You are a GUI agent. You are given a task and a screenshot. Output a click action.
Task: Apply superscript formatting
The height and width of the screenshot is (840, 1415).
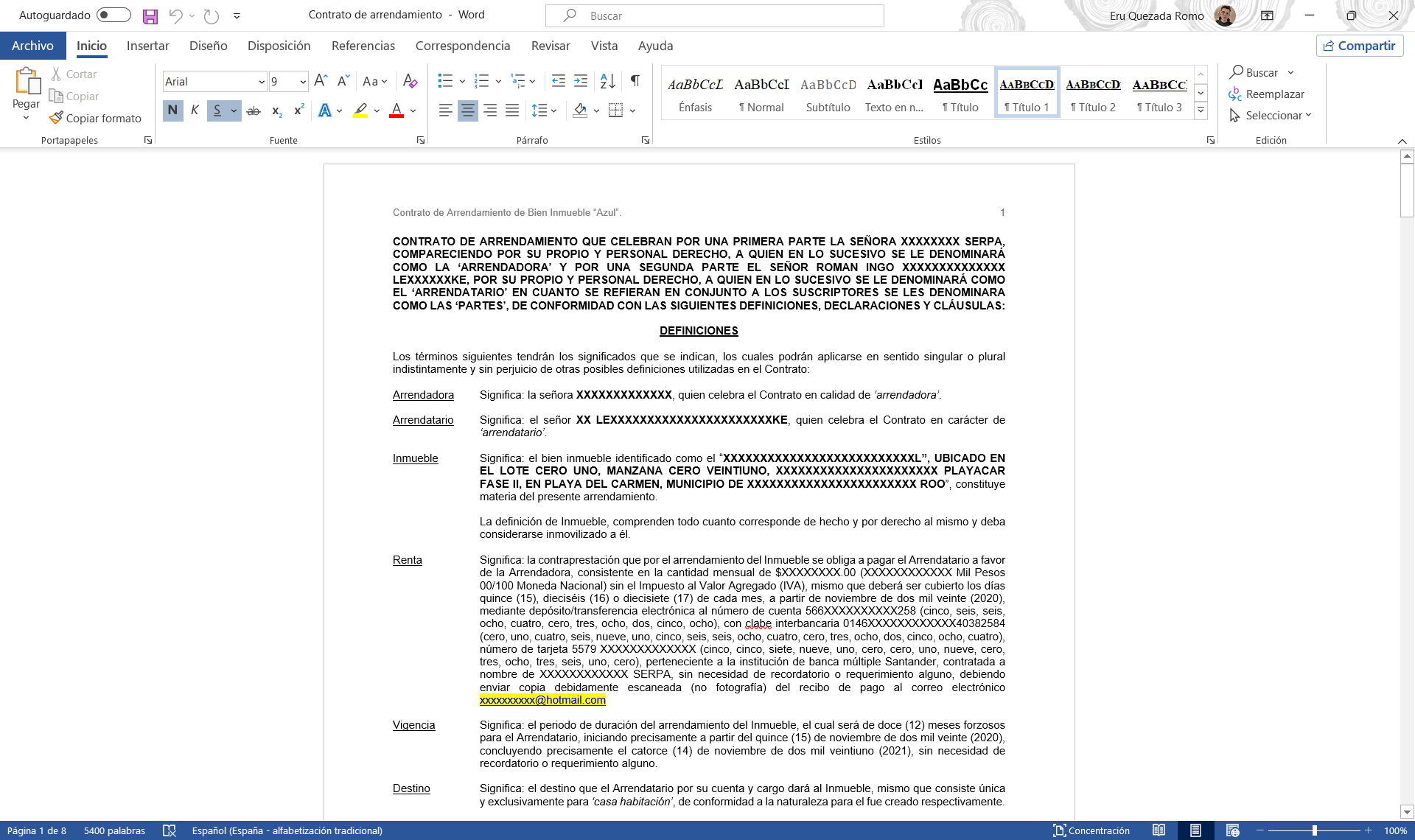(299, 111)
